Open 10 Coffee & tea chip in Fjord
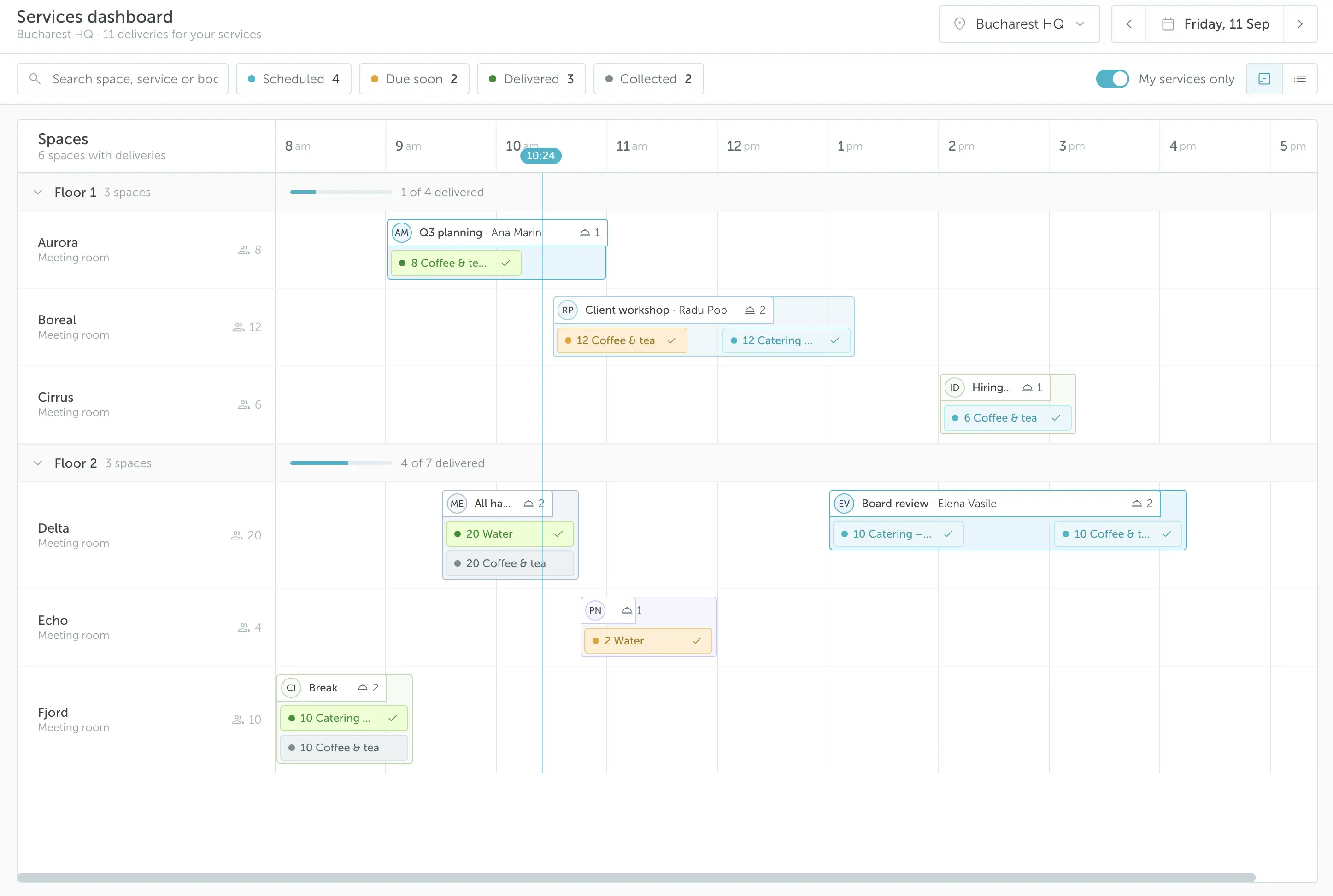1333x896 pixels. coord(344,748)
